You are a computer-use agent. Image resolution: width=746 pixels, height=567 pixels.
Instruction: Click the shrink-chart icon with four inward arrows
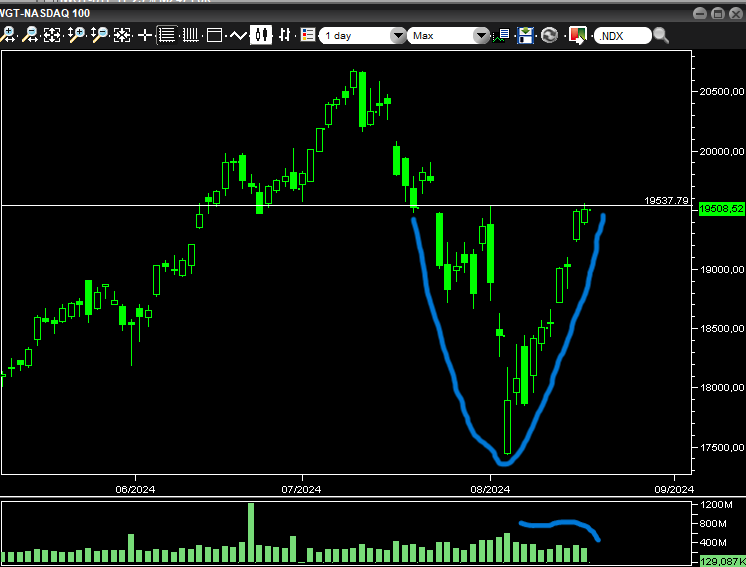[x=122, y=35]
